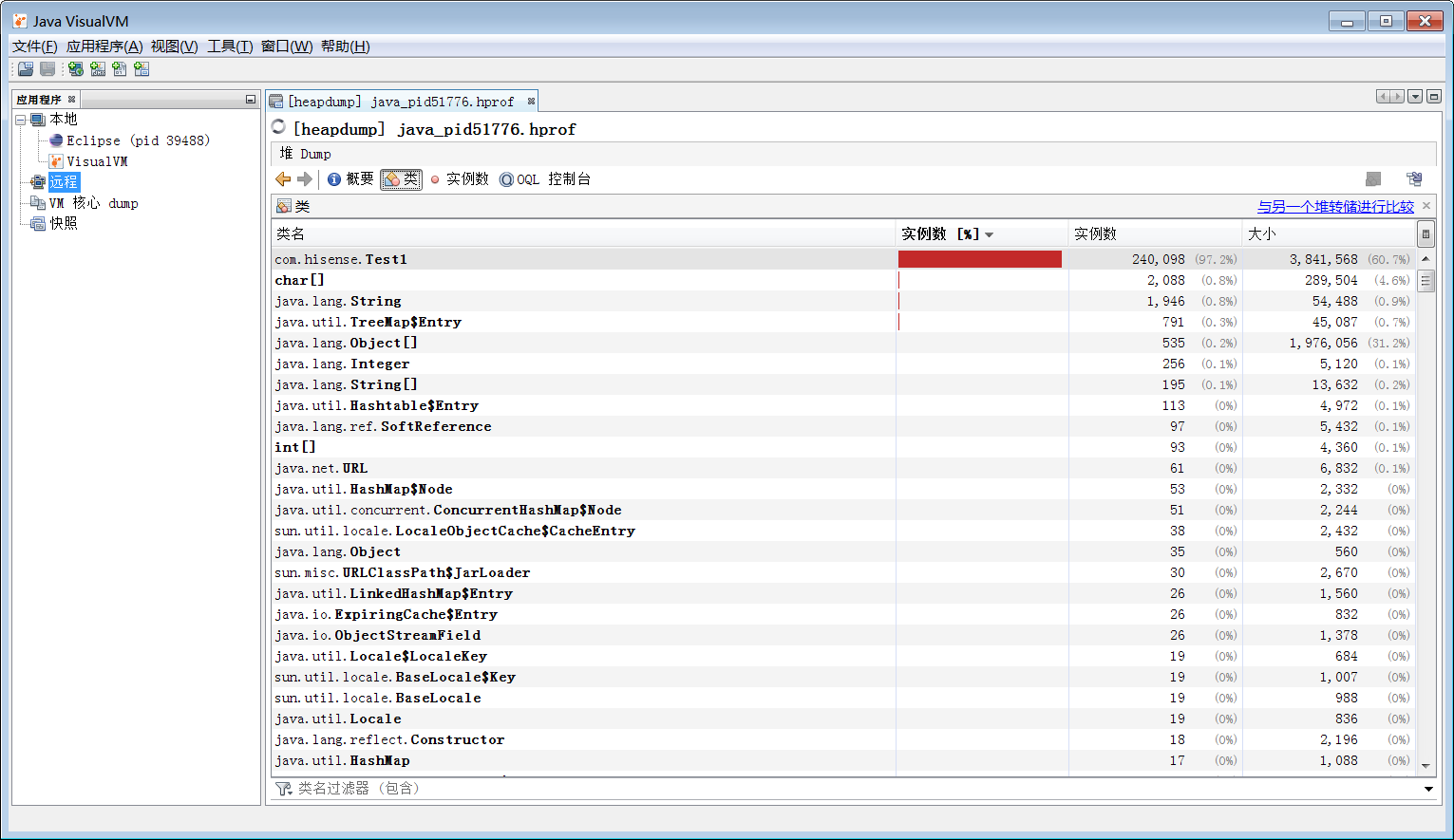Click the 类名过滤器 filter input field
1454x840 pixels.
coord(855,789)
